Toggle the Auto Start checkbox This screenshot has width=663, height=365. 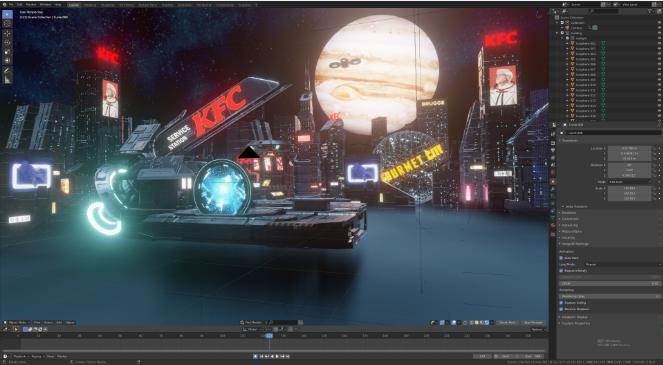coord(561,258)
